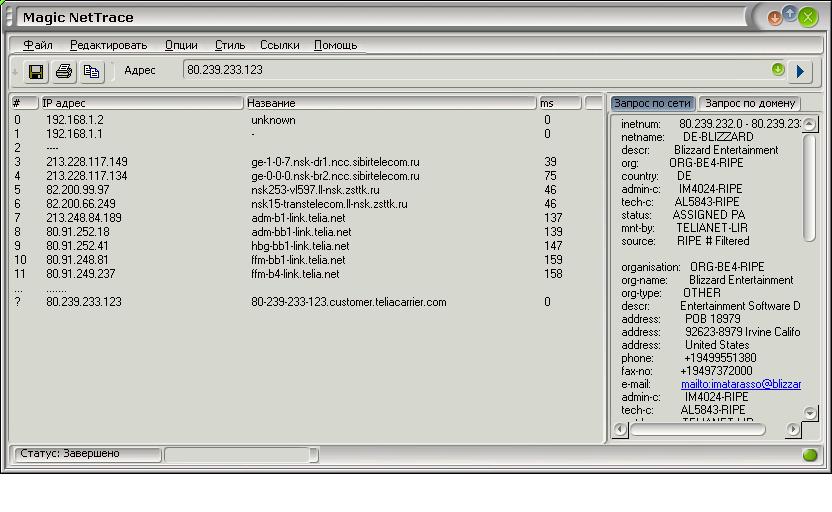Click the Copy icon in toolbar

click(91, 71)
